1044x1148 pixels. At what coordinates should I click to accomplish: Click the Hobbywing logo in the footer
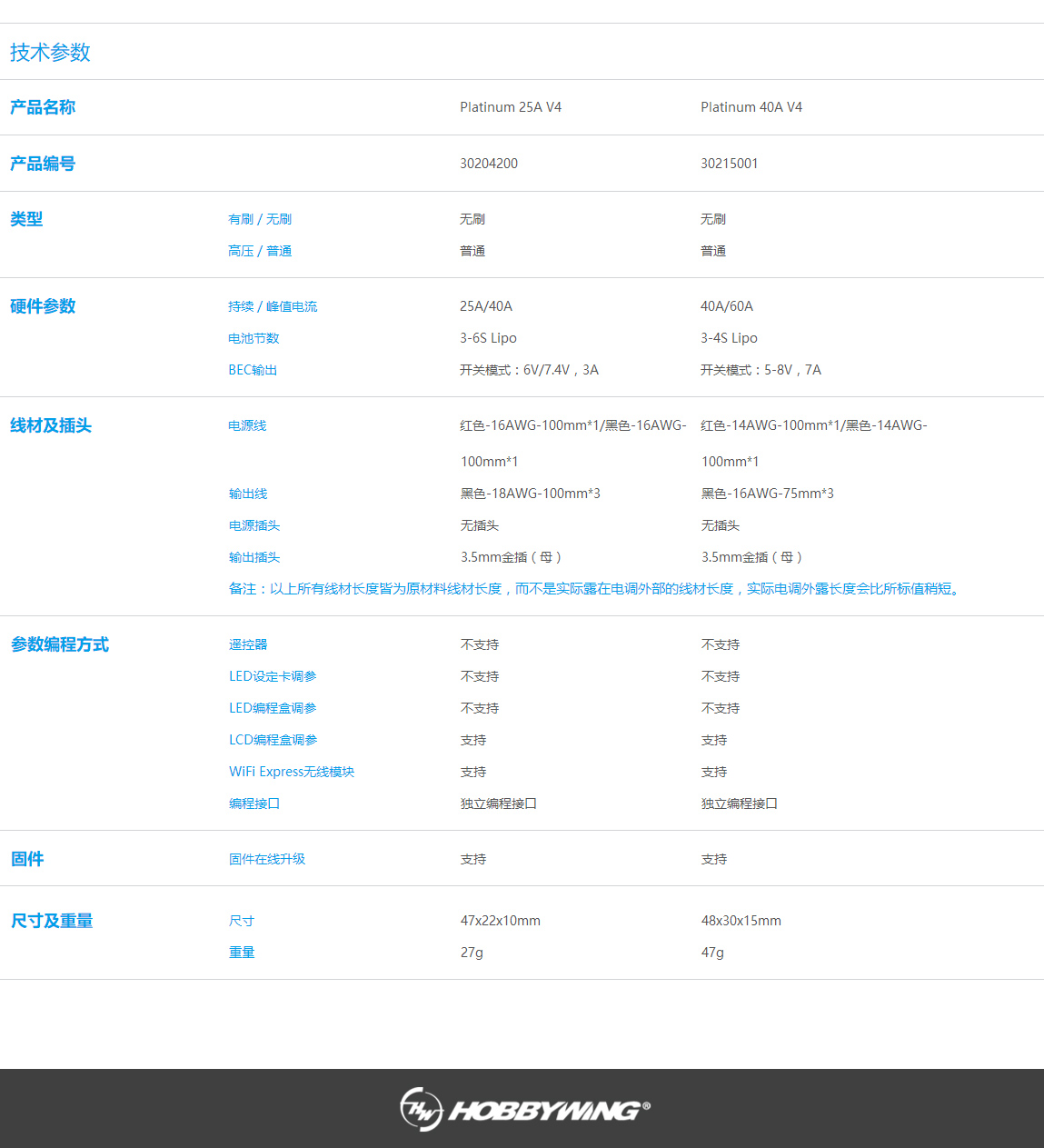pos(525,1109)
